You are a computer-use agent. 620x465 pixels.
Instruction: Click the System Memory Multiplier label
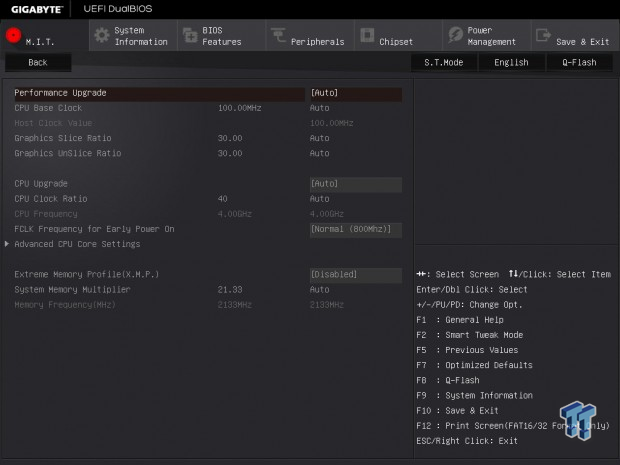pos(72,289)
